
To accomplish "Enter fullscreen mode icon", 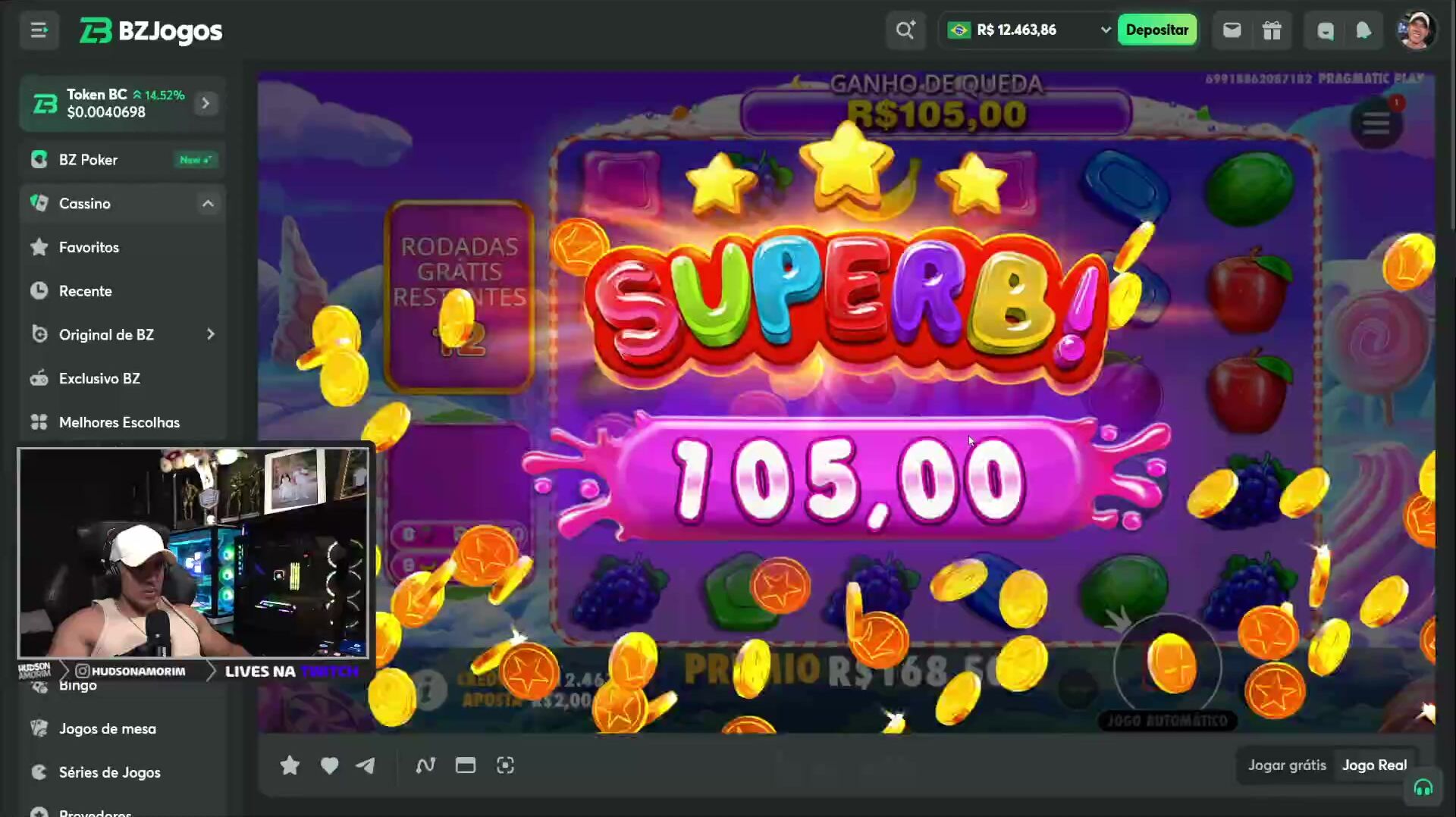I will (505, 765).
